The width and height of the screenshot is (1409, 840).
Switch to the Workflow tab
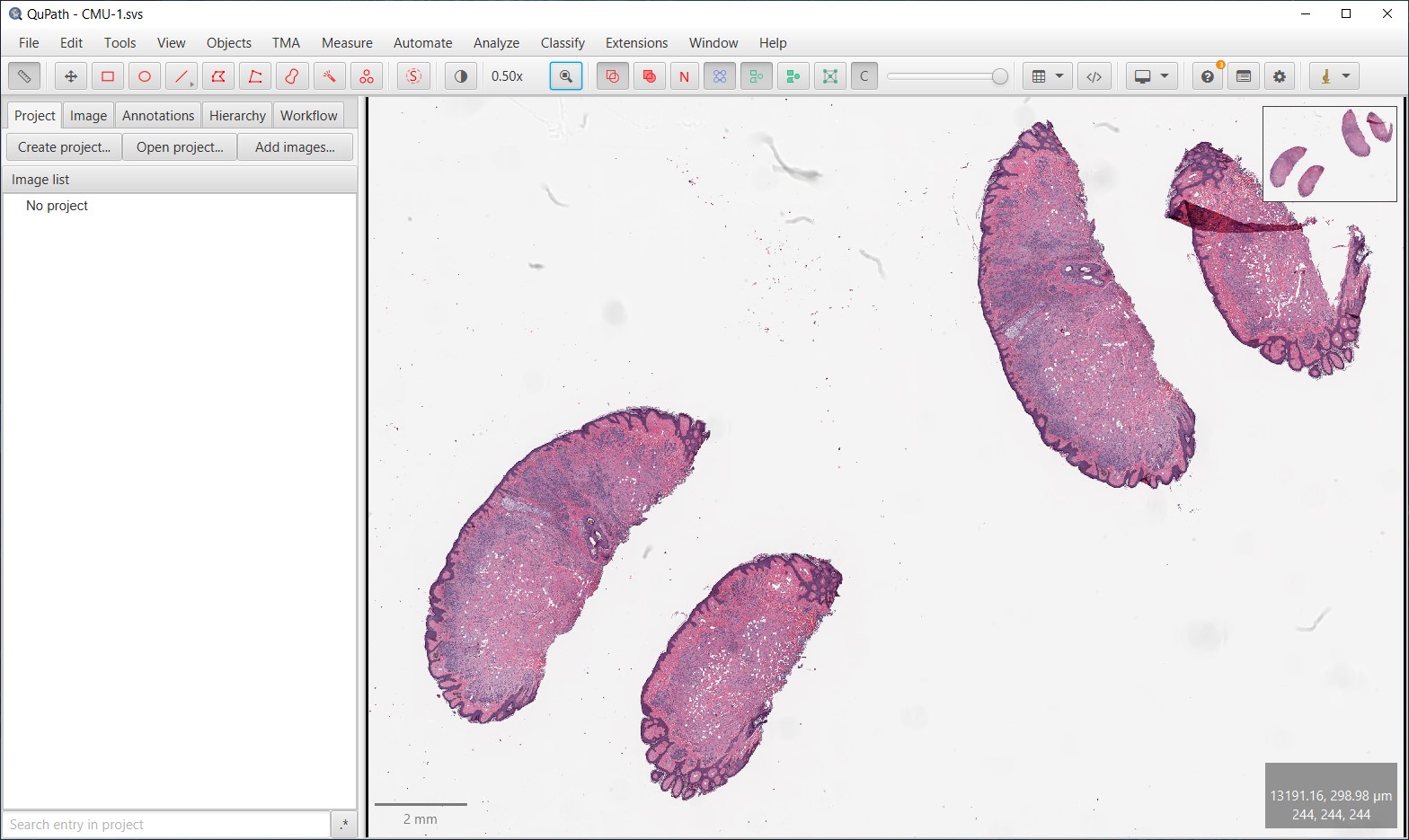click(309, 115)
